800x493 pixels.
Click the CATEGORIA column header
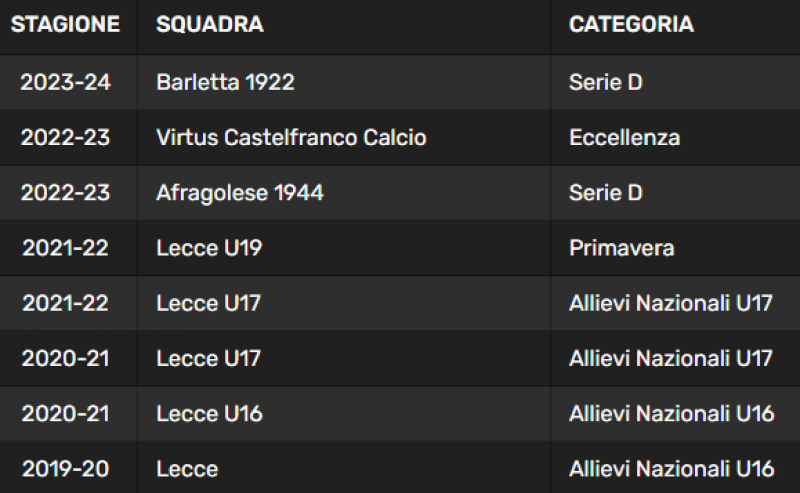point(631,24)
